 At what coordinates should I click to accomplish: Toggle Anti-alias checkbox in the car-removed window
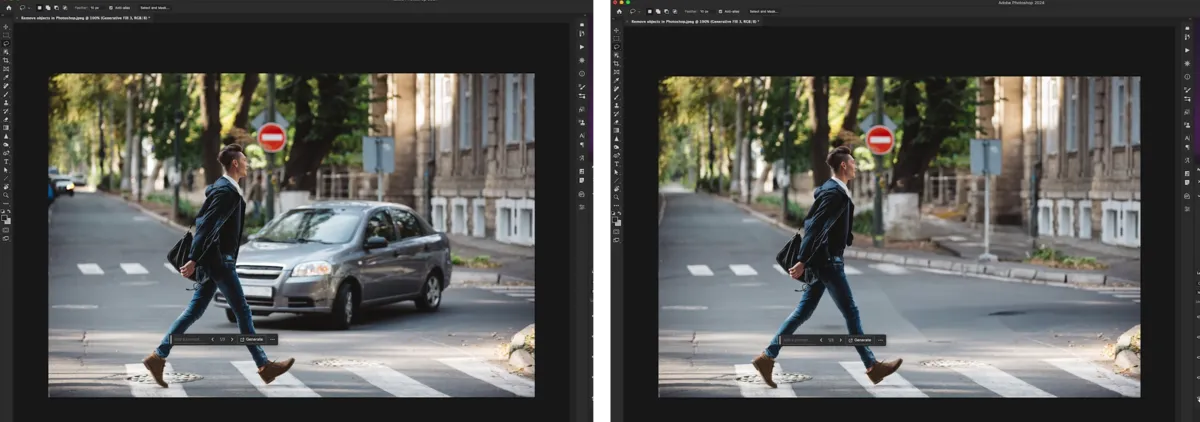(720, 12)
